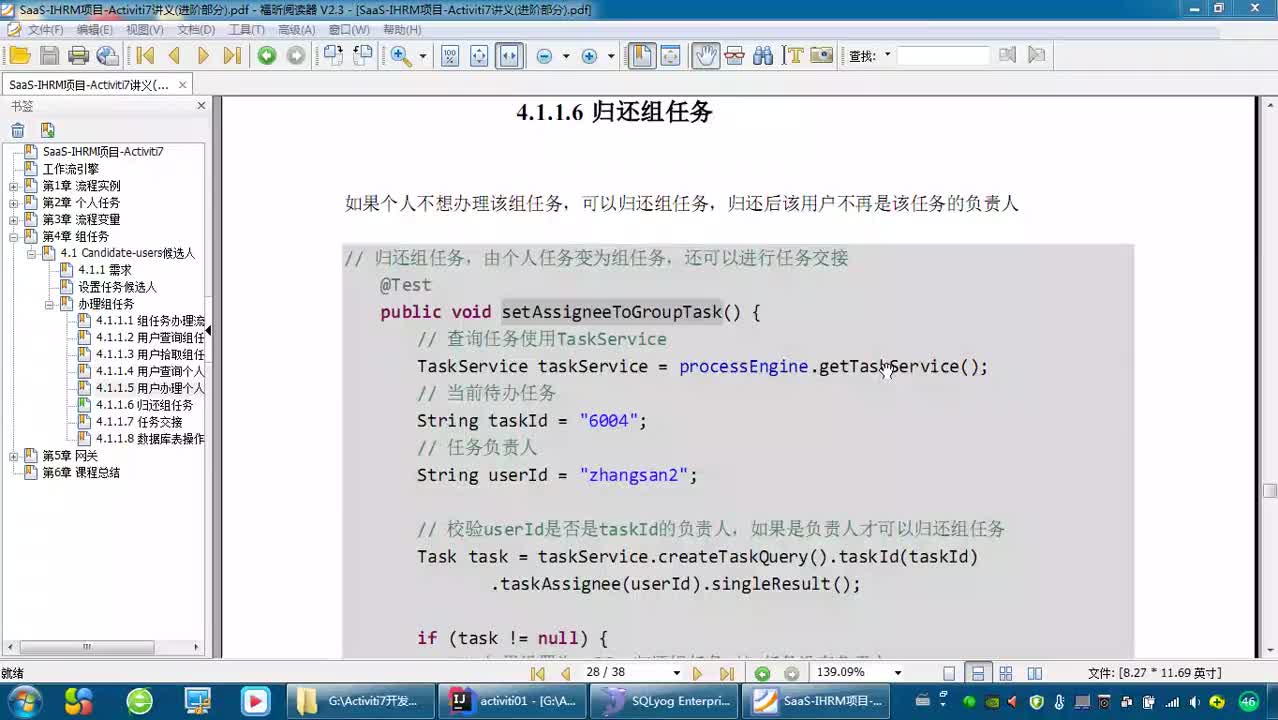The image size is (1278, 720).
Task: Open the 工具(T) menu
Action: pyautogui.click(x=246, y=30)
